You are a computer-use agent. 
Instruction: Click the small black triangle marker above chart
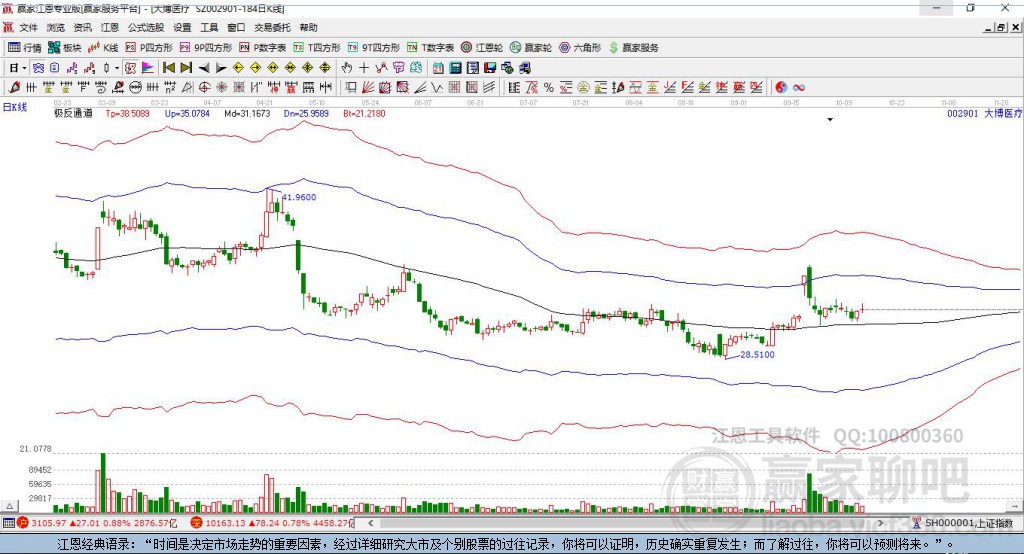click(830, 120)
